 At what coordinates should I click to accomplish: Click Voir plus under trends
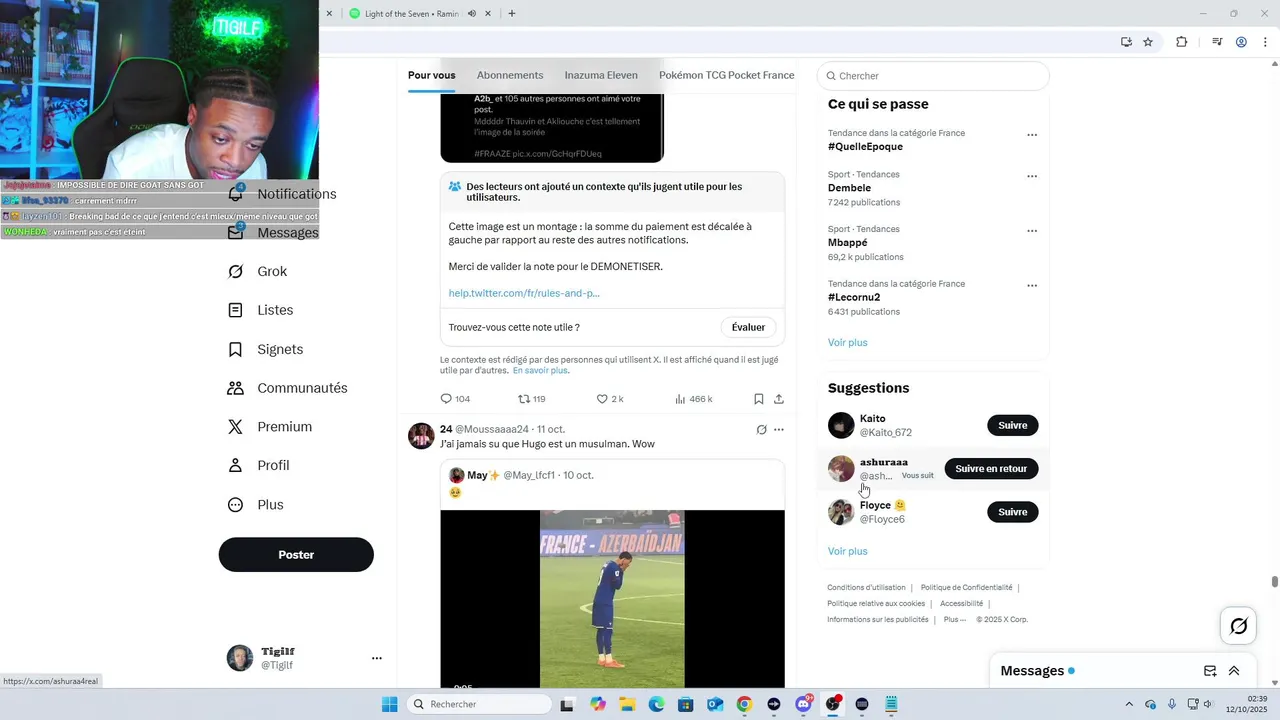[847, 342]
